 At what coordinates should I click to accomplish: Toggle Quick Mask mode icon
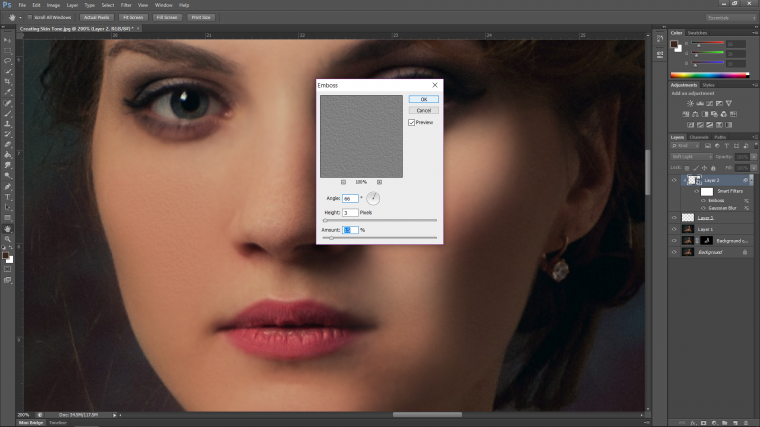7,269
